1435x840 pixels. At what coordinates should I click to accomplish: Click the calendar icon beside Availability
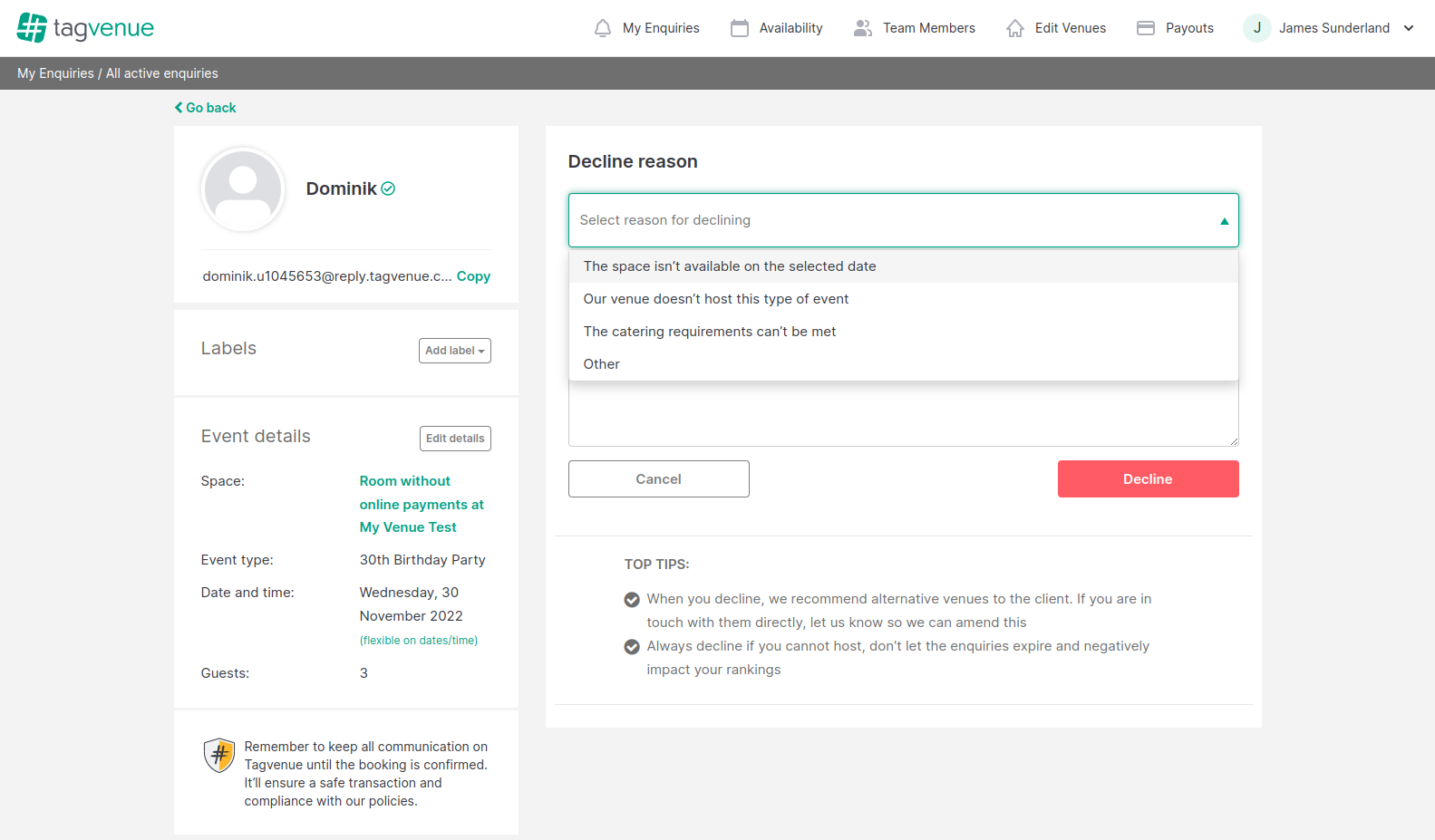[x=740, y=28]
